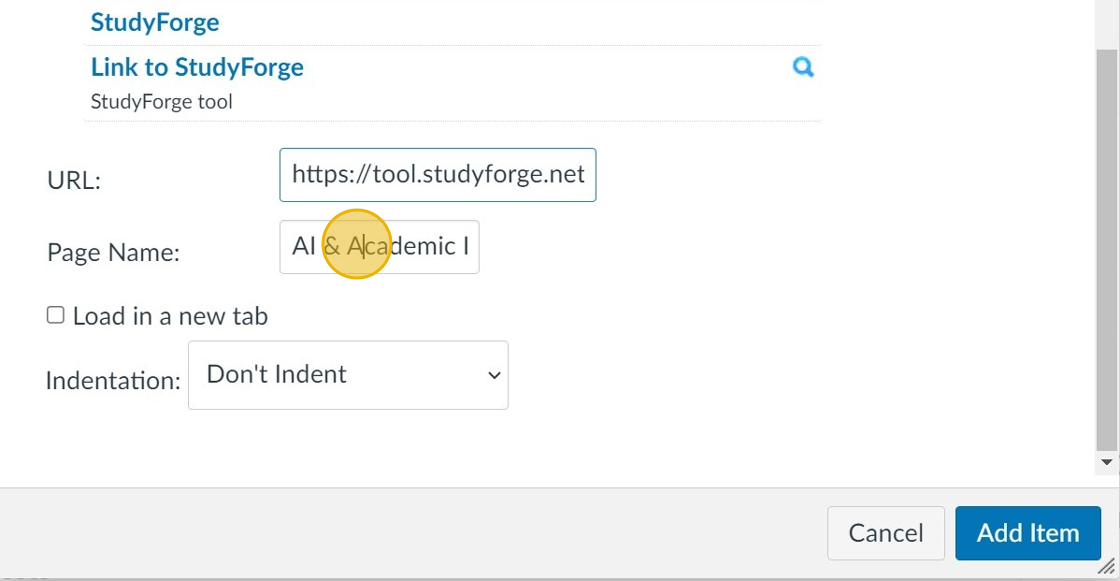Click the blue Add Item button
This screenshot has width=1120, height=581.
(x=1027, y=533)
